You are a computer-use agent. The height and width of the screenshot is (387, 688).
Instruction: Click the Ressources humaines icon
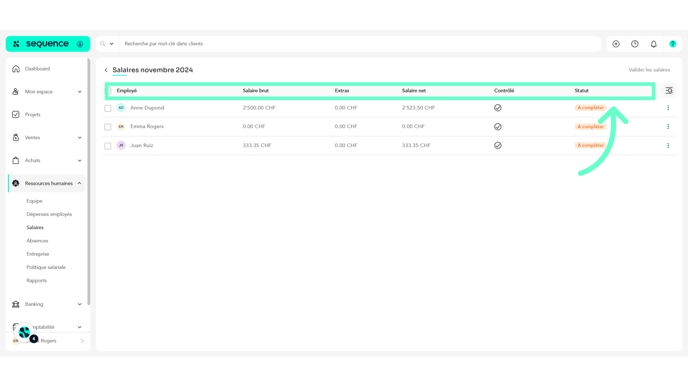(x=16, y=183)
